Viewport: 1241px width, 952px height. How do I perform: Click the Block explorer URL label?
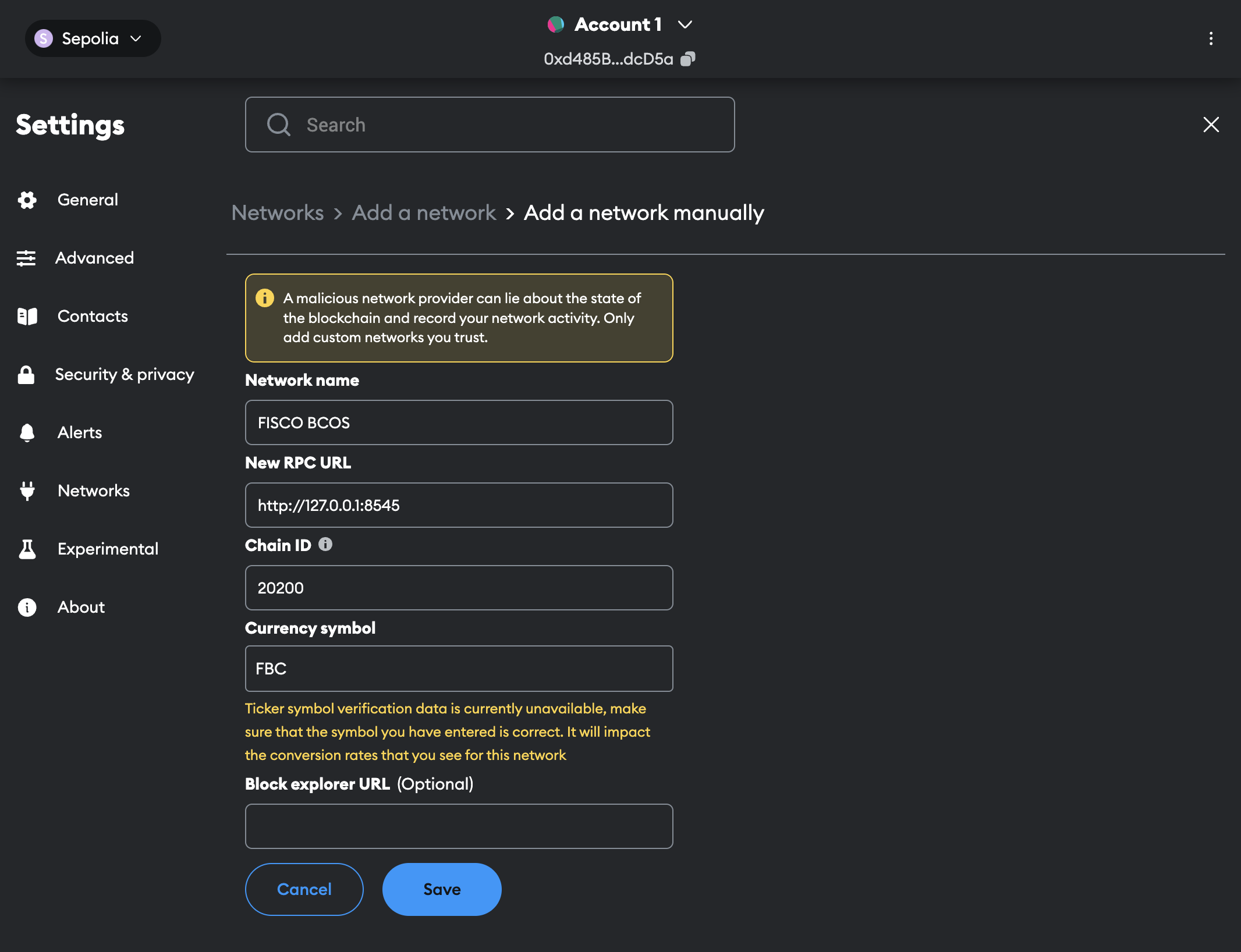317,784
